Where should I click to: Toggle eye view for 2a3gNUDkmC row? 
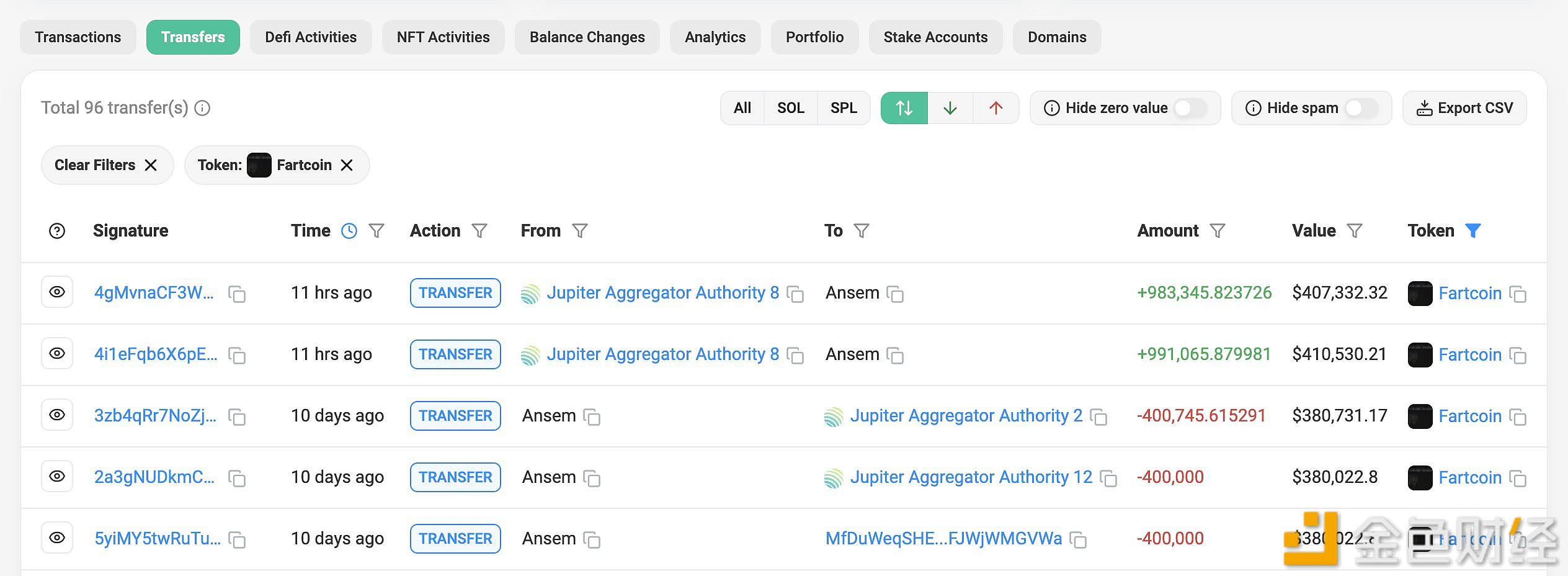[x=57, y=476]
